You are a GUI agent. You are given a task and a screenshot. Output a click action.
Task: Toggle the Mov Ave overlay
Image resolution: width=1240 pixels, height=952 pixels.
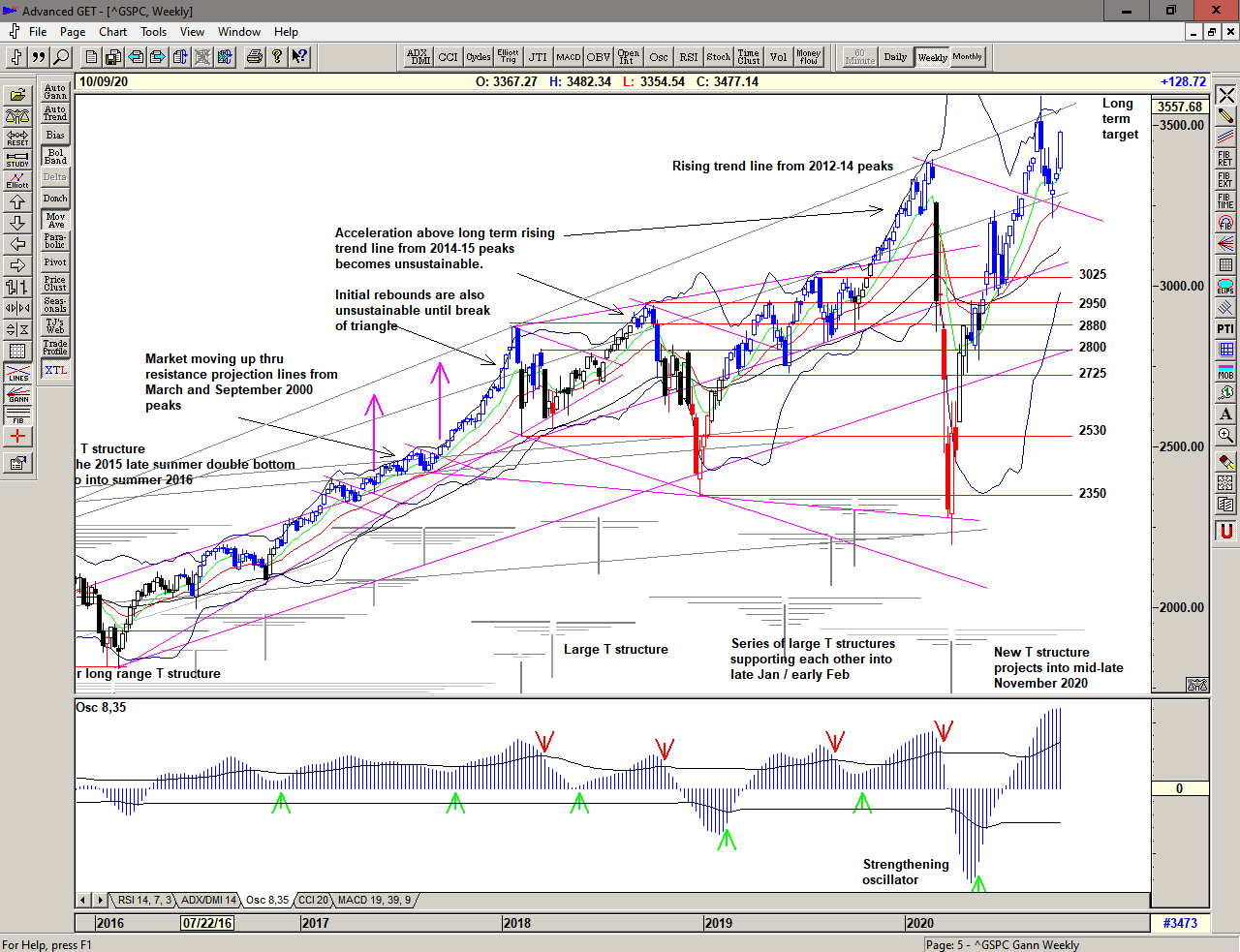[x=55, y=221]
